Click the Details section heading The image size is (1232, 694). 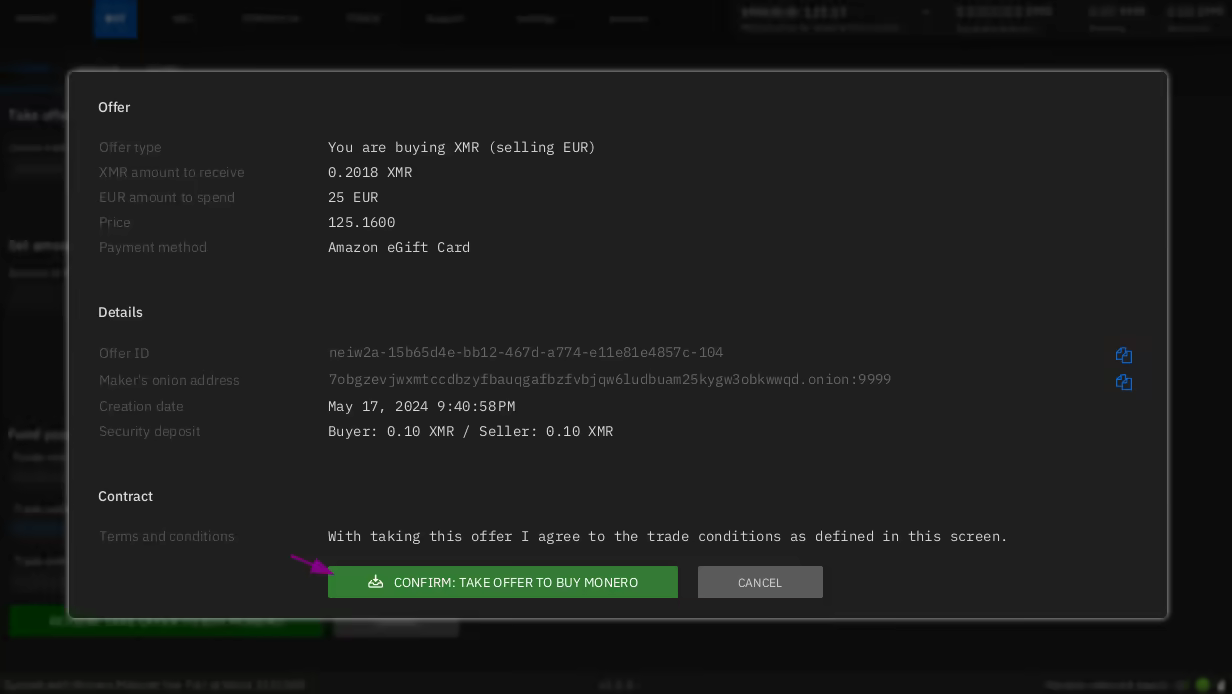[120, 312]
